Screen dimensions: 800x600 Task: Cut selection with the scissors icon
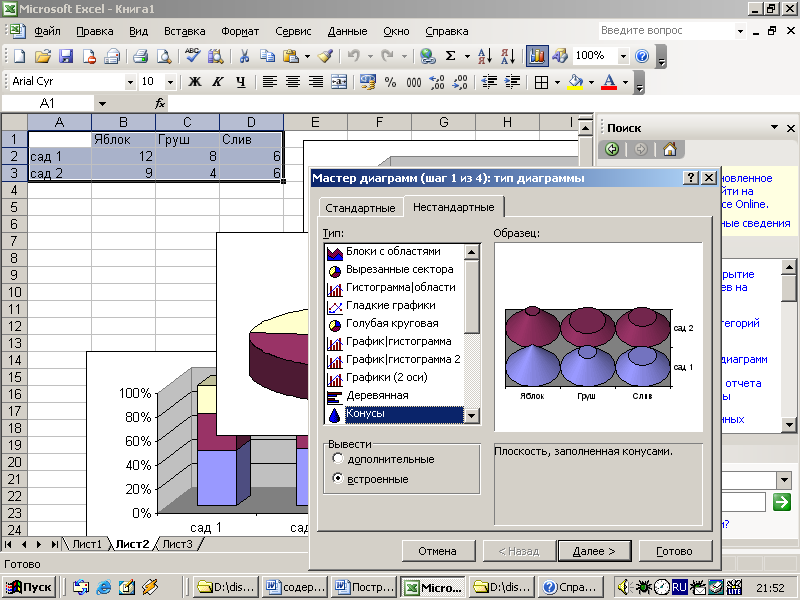(x=244, y=56)
